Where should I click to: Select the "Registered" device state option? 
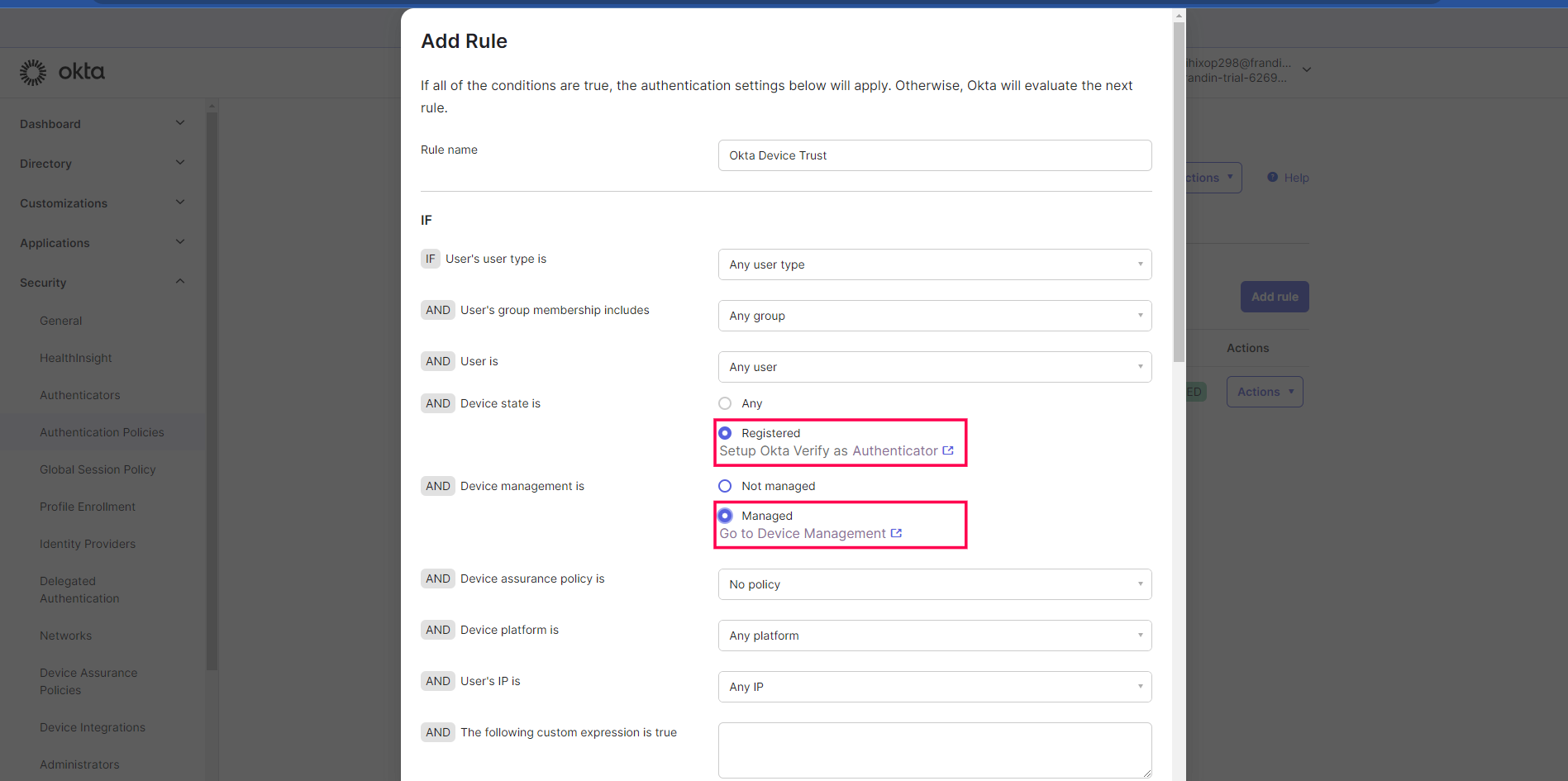click(x=725, y=432)
